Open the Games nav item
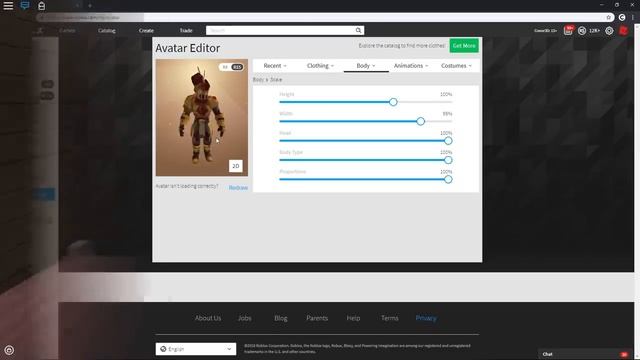This screenshot has height=360, width=640. pyautogui.click(x=67, y=31)
